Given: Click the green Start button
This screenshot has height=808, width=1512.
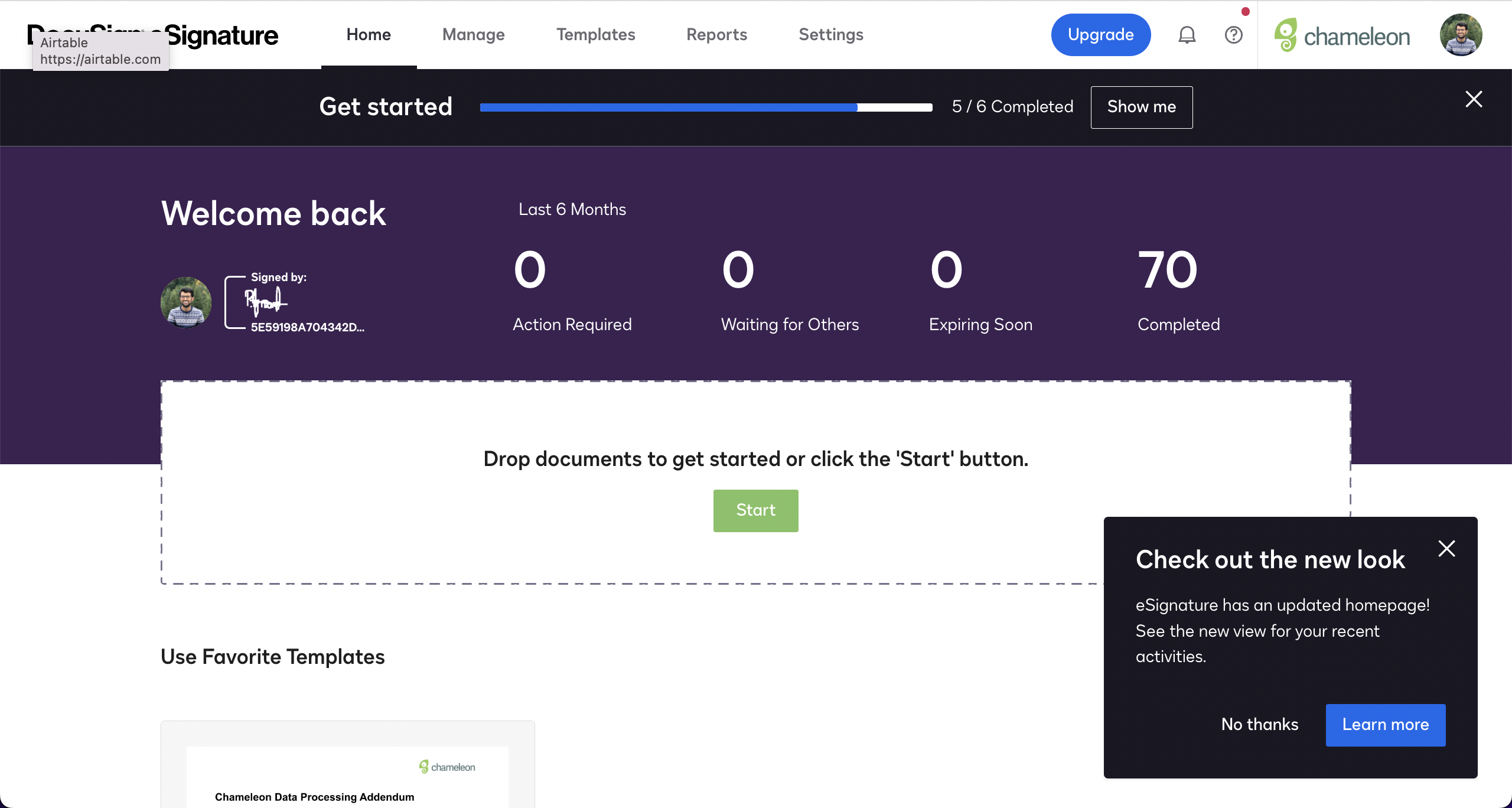Looking at the screenshot, I should pyautogui.click(x=755, y=510).
